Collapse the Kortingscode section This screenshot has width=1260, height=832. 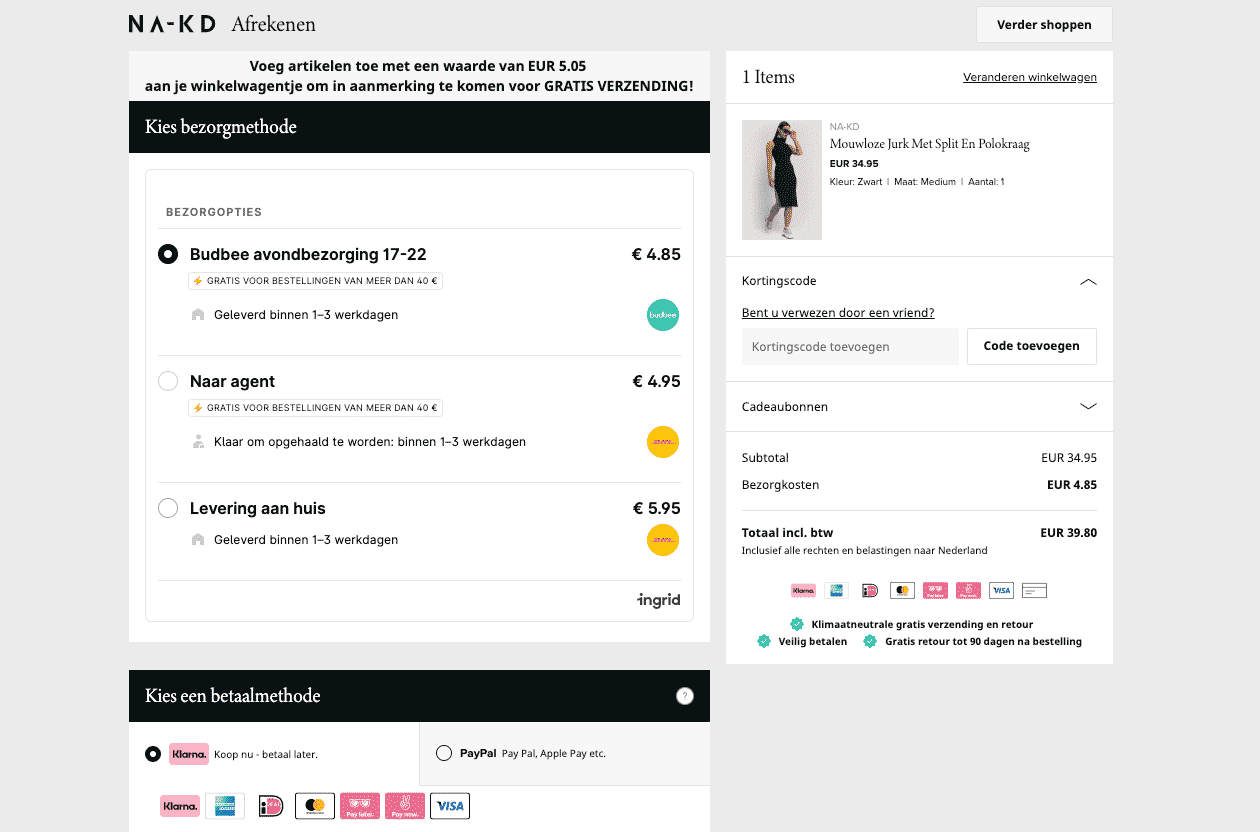1088,282
